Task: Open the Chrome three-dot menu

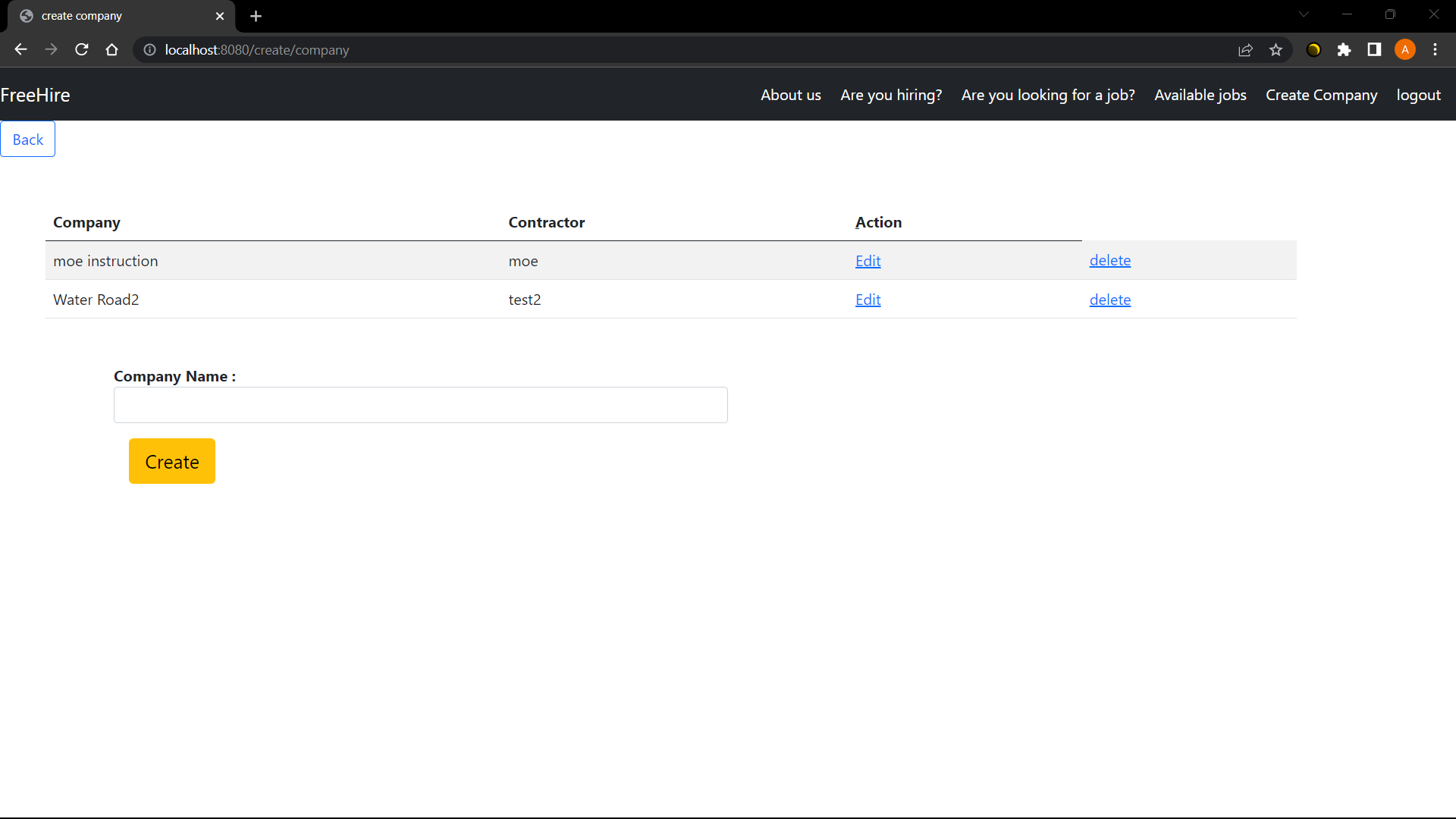Action: click(x=1435, y=49)
